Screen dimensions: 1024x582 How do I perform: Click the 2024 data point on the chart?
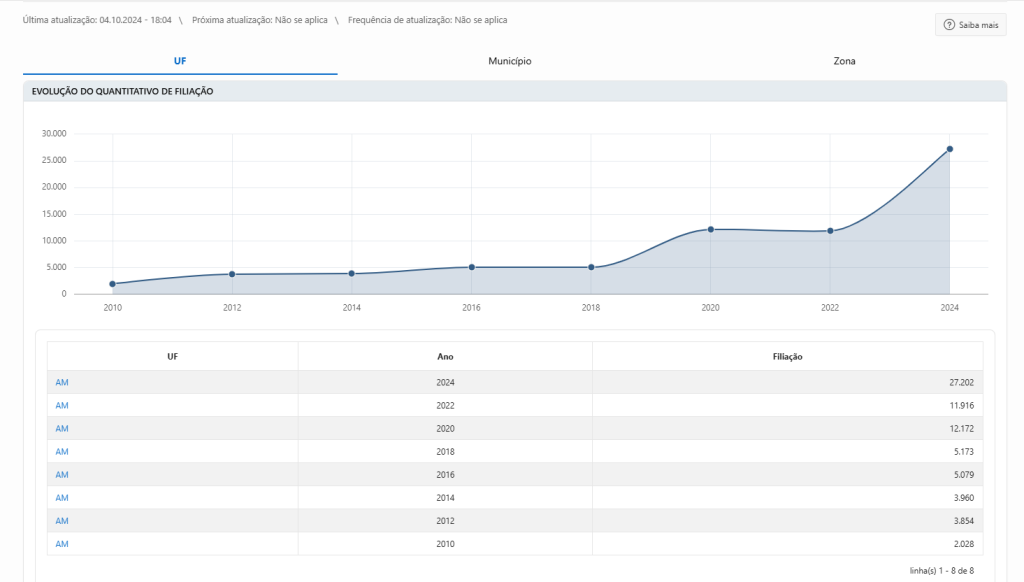tap(949, 149)
